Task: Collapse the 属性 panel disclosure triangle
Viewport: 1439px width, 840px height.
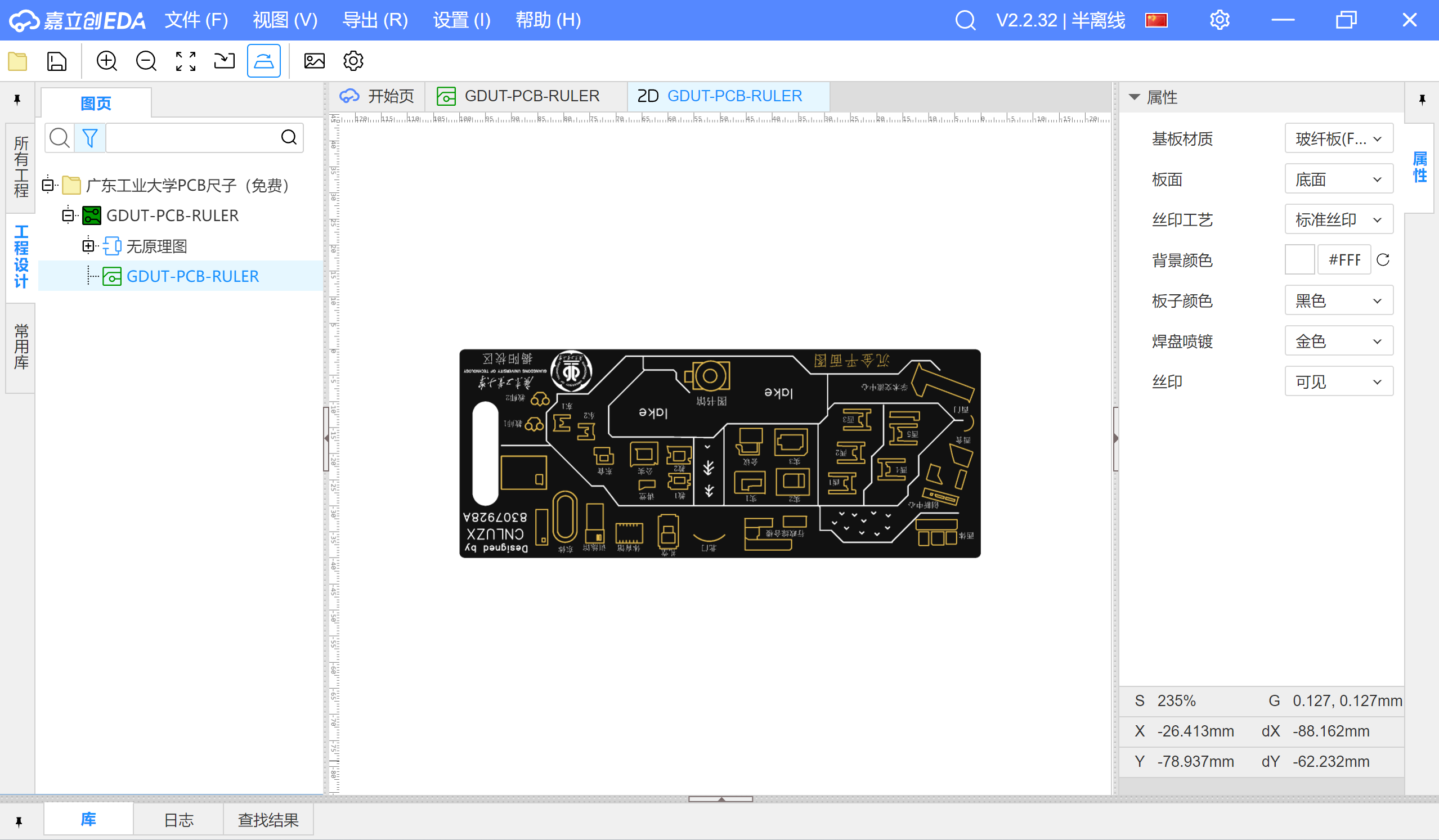Action: [x=1134, y=98]
